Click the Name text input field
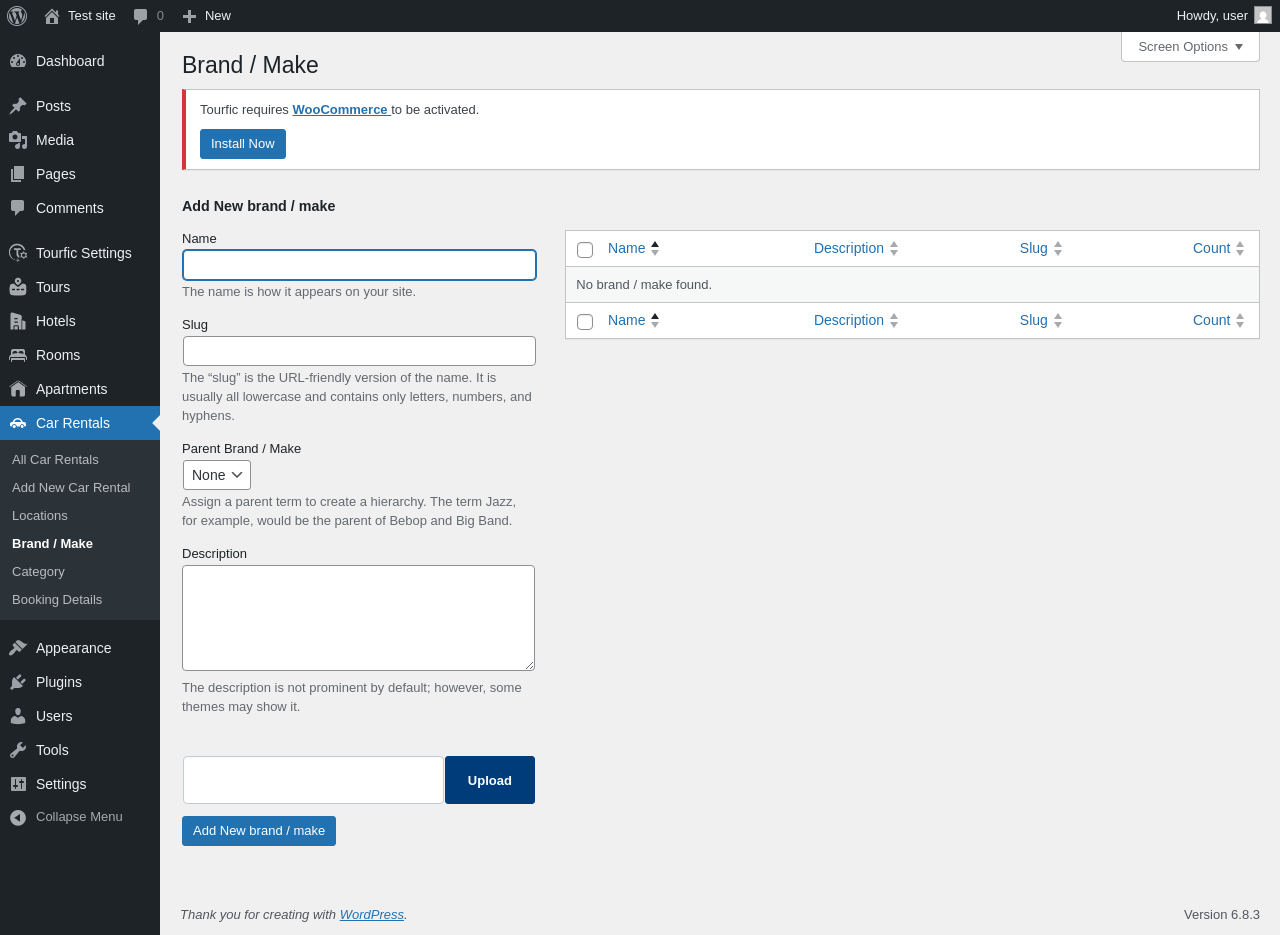Image resolution: width=1280 pixels, height=935 pixels. click(359, 265)
